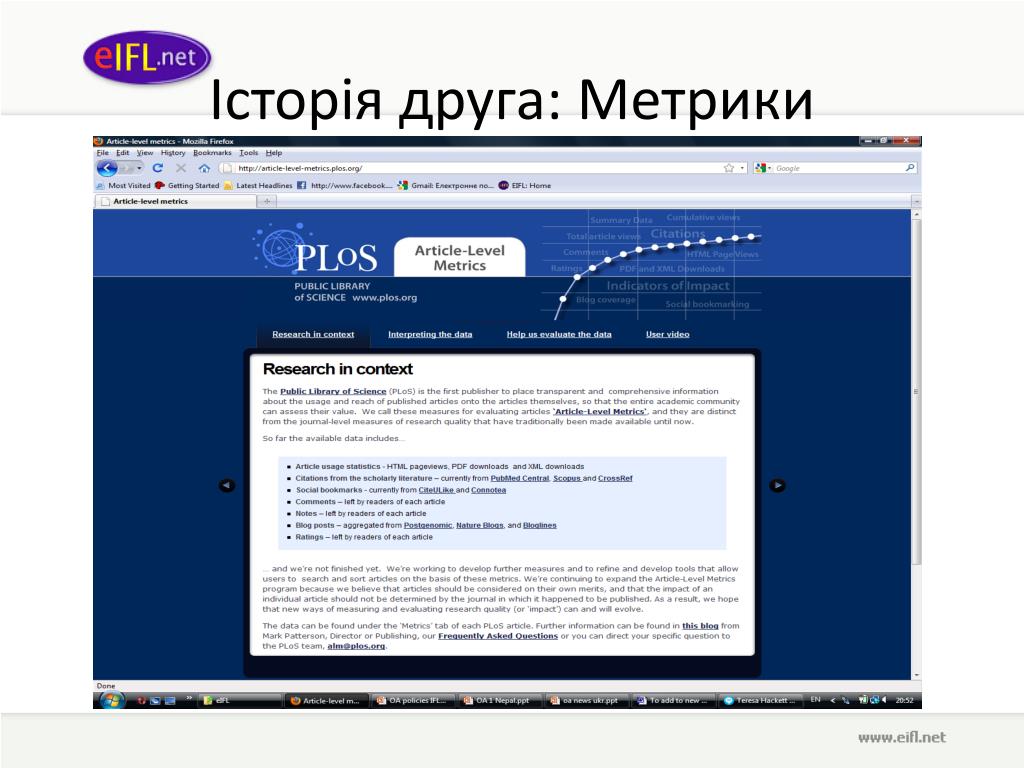Open the Bloglines link
Image resolution: width=1024 pixels, height=768 pixels.
pyautogui.click(x=539, y=525)
